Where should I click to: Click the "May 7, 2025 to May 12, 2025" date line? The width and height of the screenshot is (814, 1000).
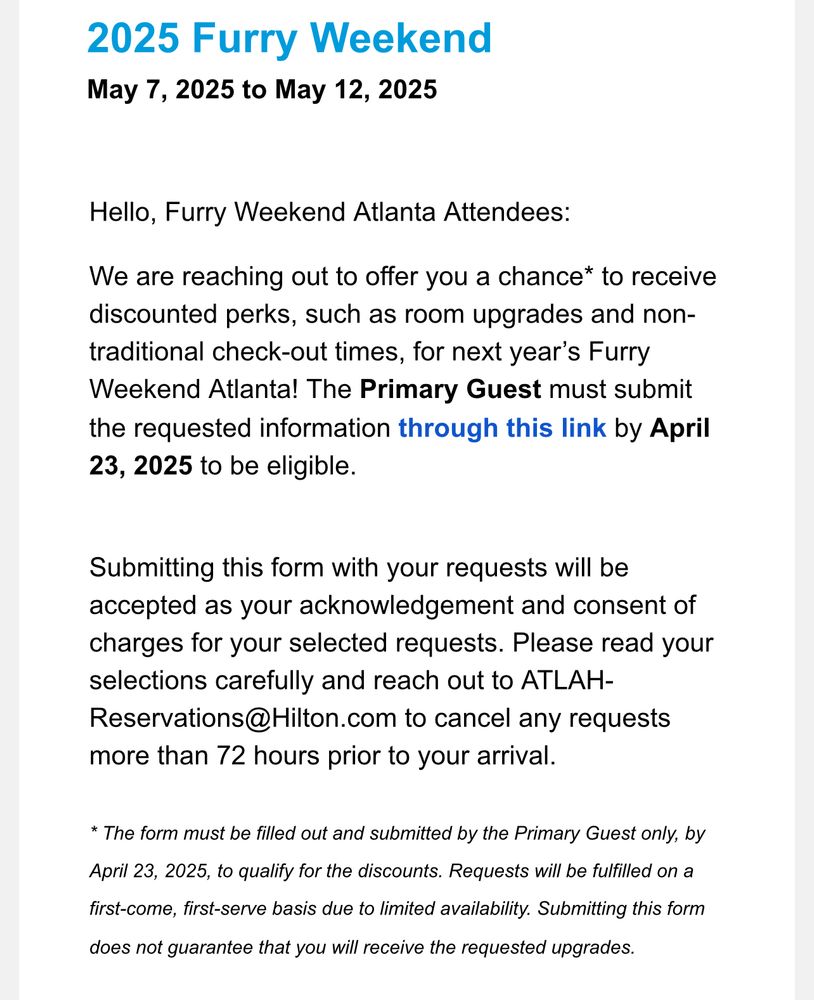pyautogui.click(x=262, y=89)
